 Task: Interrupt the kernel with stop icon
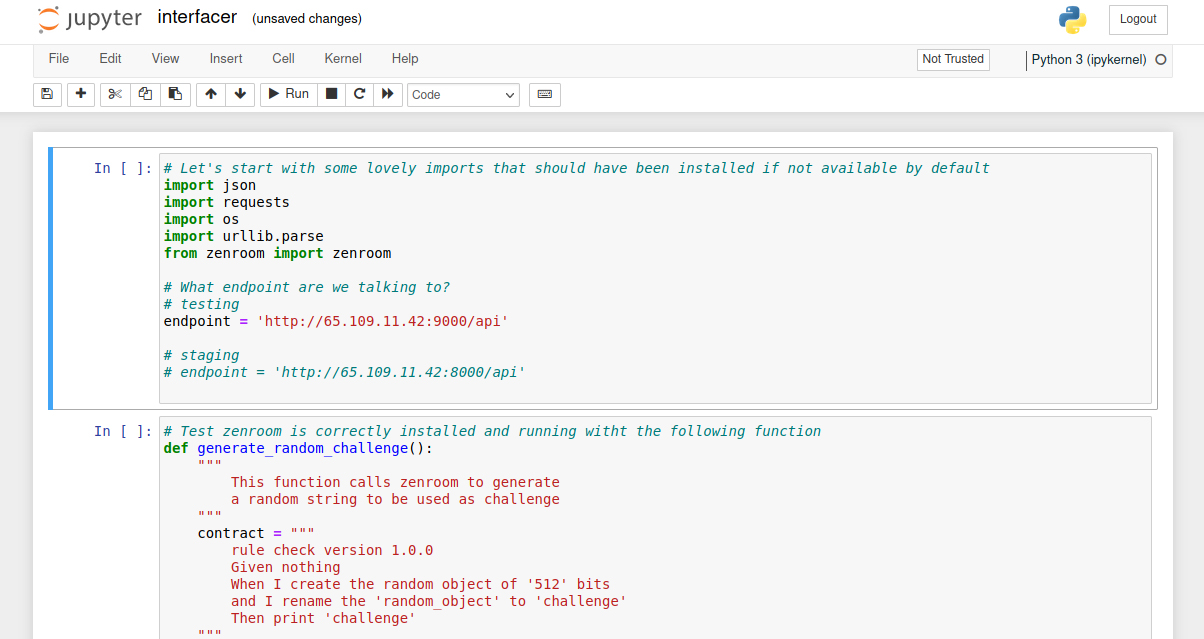pyautogui.click(x=332, y=94)
